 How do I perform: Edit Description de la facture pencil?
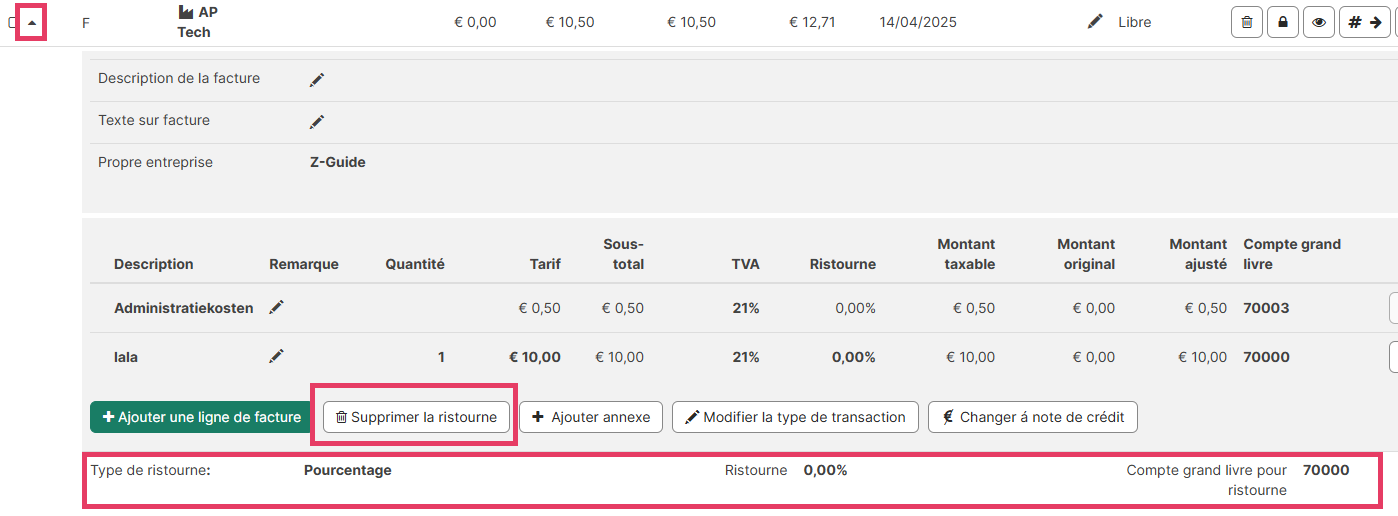click(317, 79)
